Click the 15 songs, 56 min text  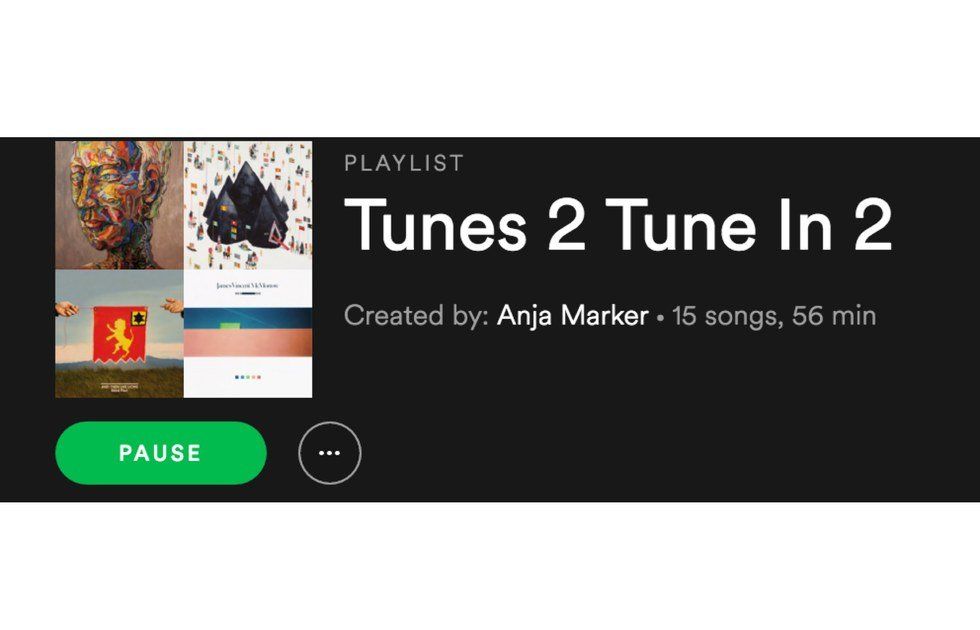pyautogui.click(x=774, y=316)
